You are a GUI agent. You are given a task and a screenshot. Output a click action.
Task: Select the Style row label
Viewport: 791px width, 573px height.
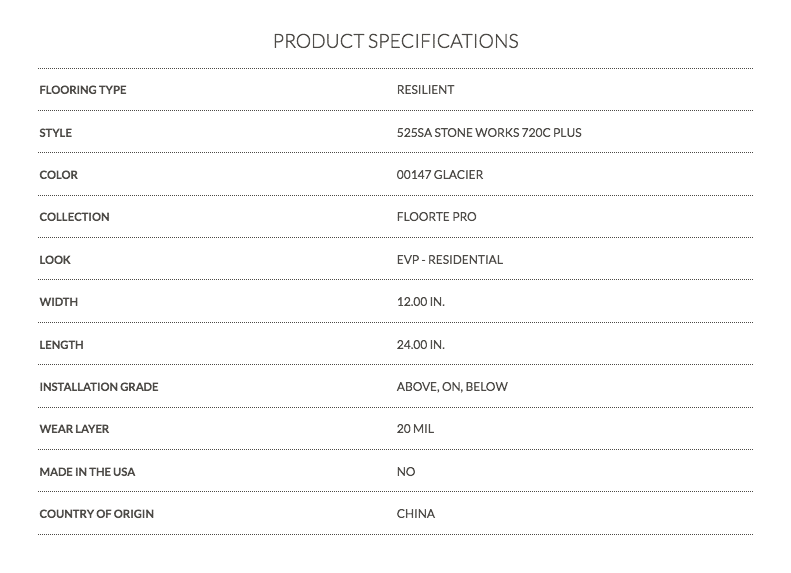55,133
